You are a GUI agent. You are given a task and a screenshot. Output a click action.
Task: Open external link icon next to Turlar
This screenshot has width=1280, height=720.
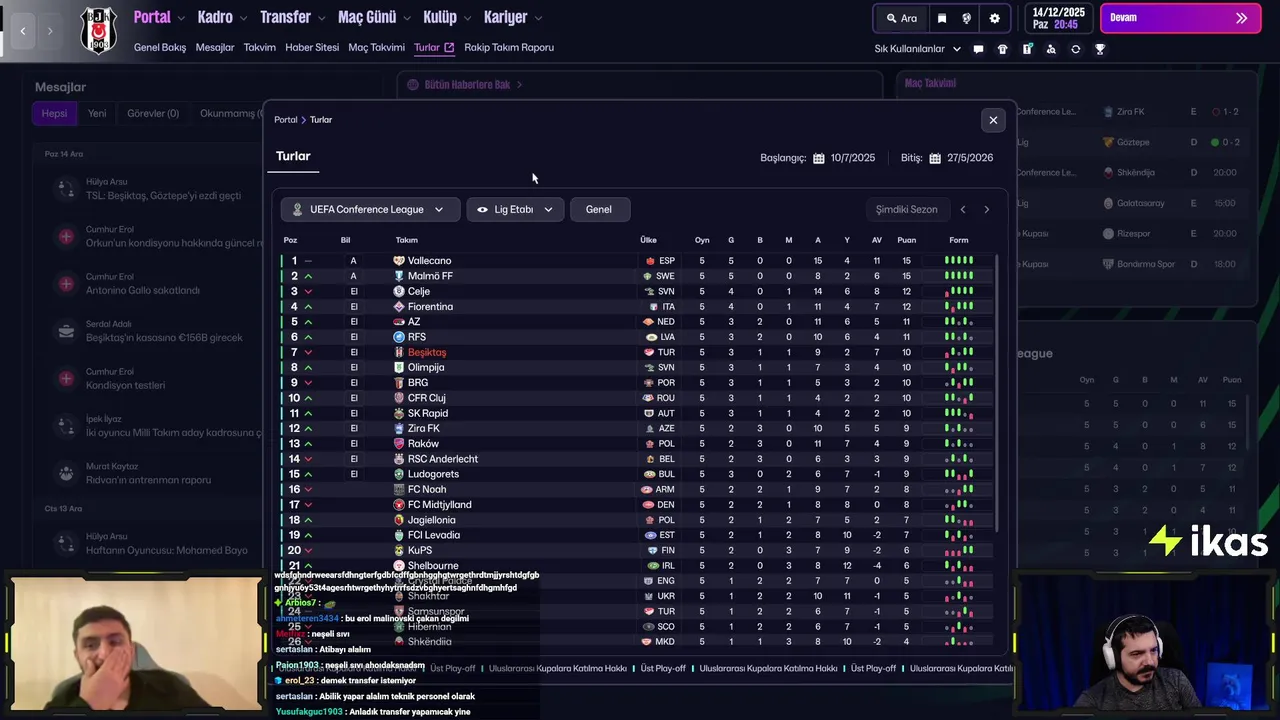click(449, 47)
